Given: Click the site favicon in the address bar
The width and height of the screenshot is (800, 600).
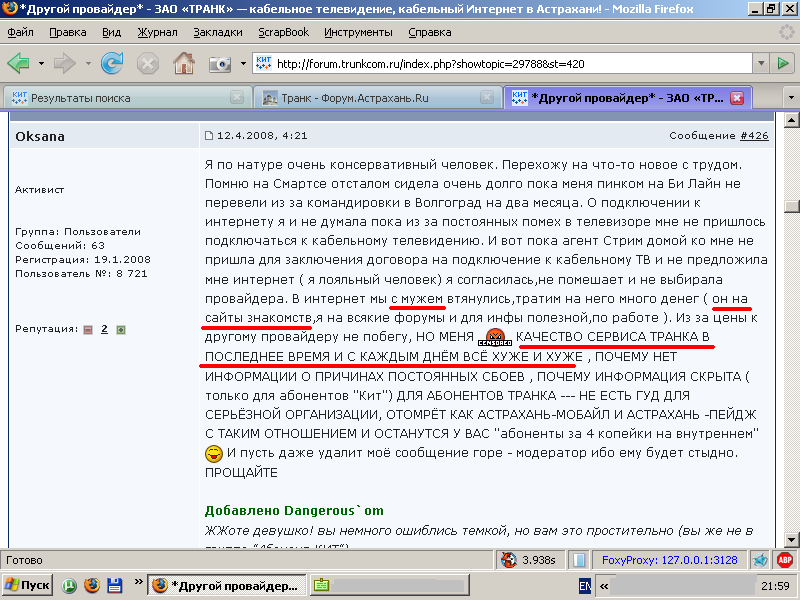Looking at the screenshot, I should pos(263,63).
